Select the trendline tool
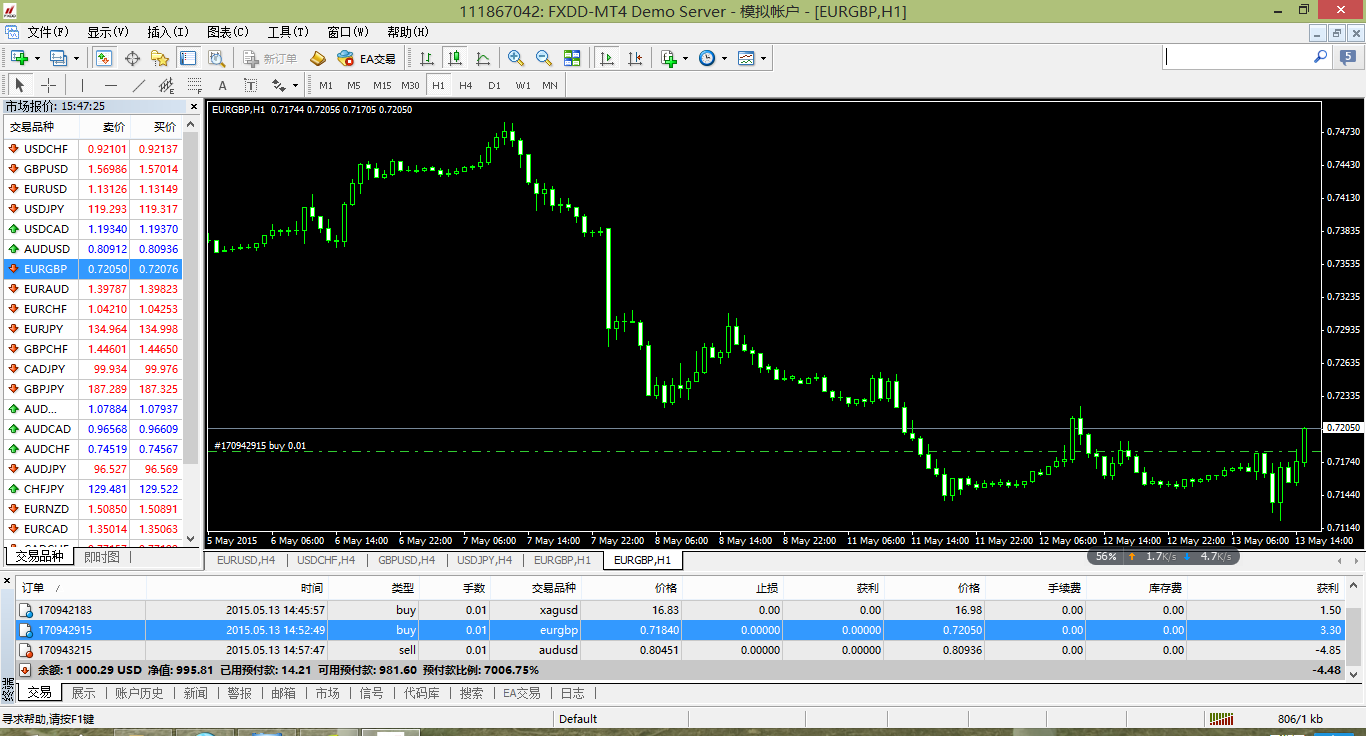This screenshot has height=736, width=1366. click(x=138, y=85)
